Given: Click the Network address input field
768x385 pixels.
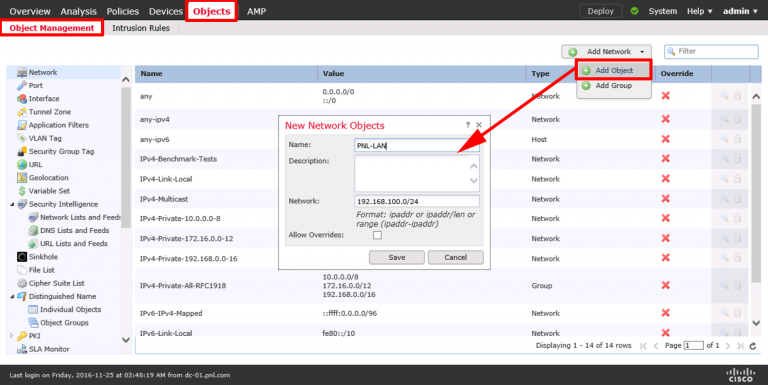Looking at the screenshot, I should [417, 201].
